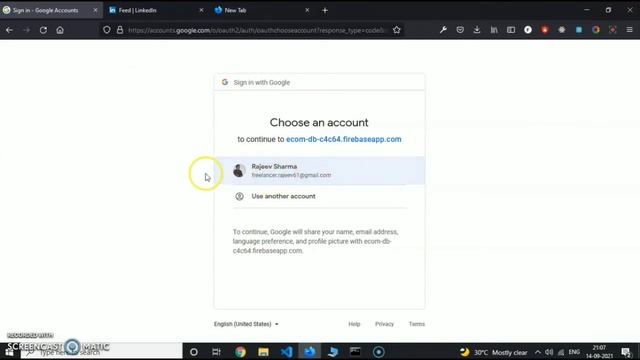Open Cortana from the taskbar

[x=194, y=352]
